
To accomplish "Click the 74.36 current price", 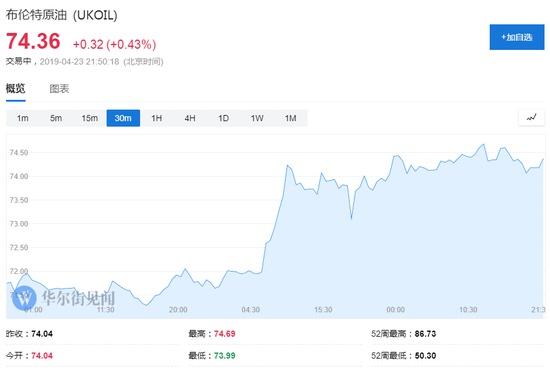I will point(33,41).
